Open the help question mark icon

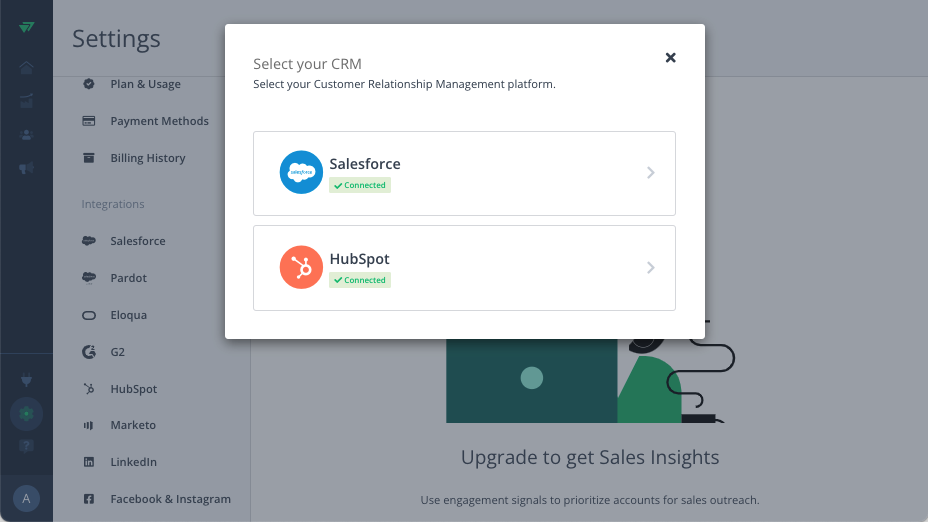pyautogui.click(x=26, y=446)
